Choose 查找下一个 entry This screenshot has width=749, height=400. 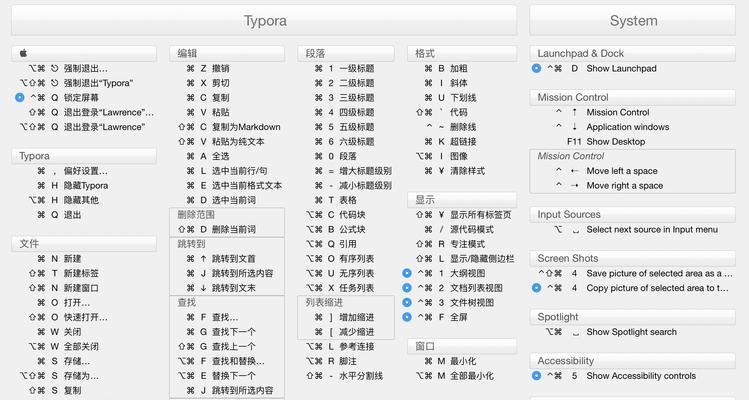(x=221, y=332)
